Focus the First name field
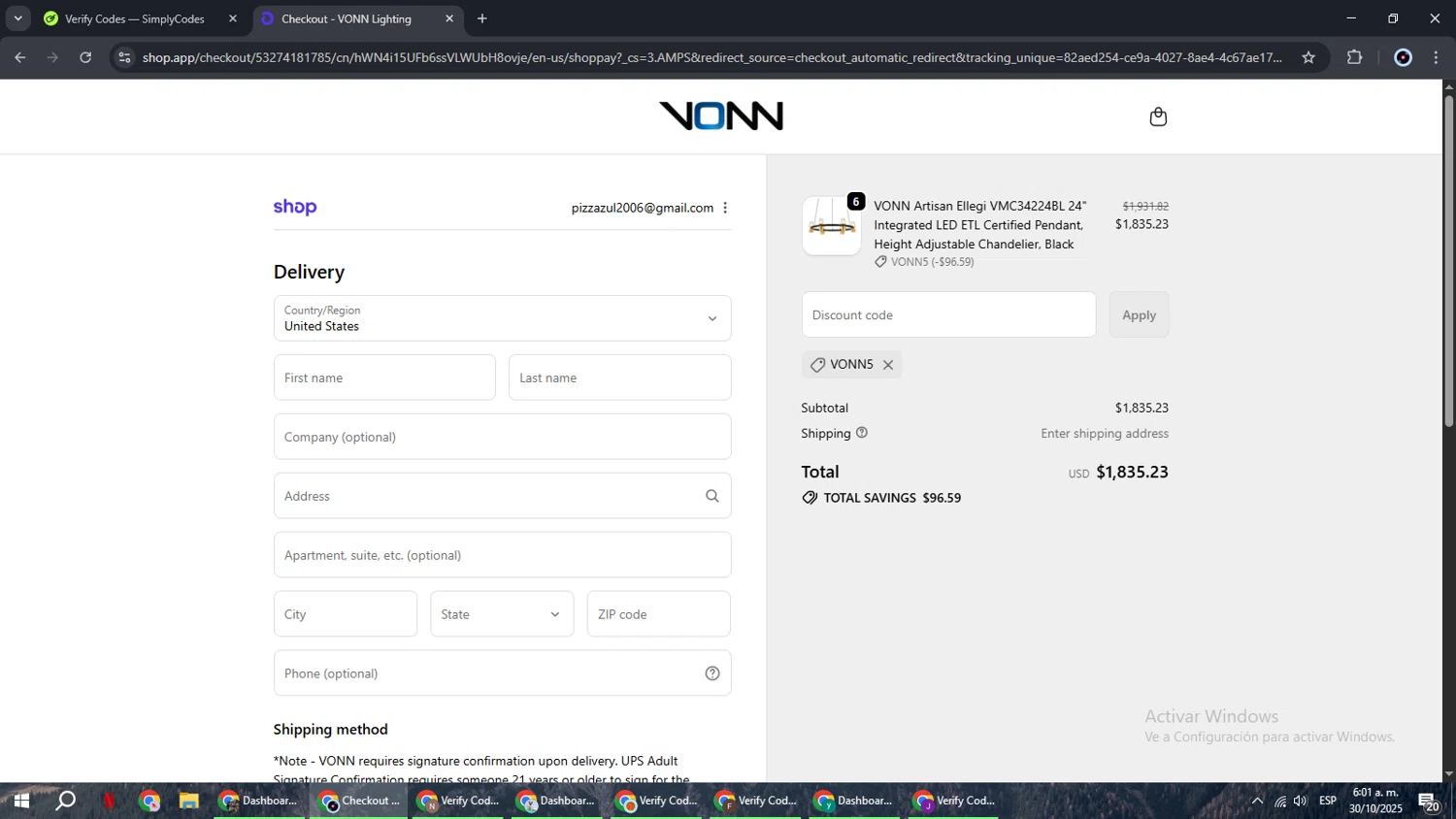This screenshot has height=819, width=1456. (x=384, y=377)
